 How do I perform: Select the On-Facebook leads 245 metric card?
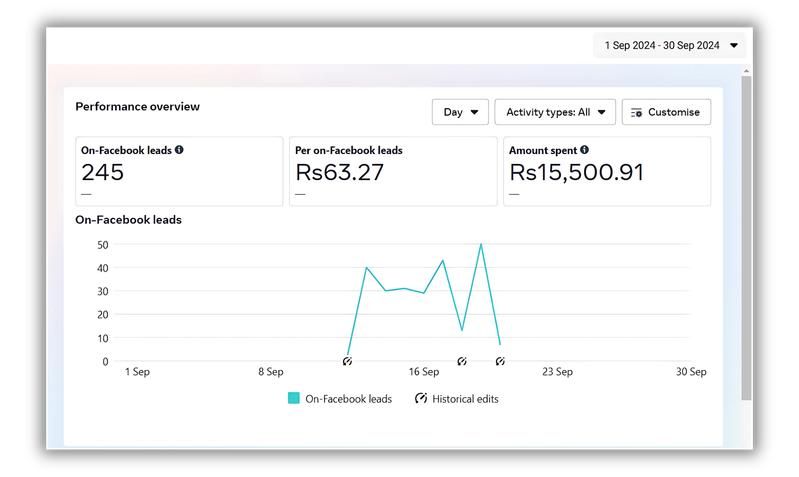[179, 172]
